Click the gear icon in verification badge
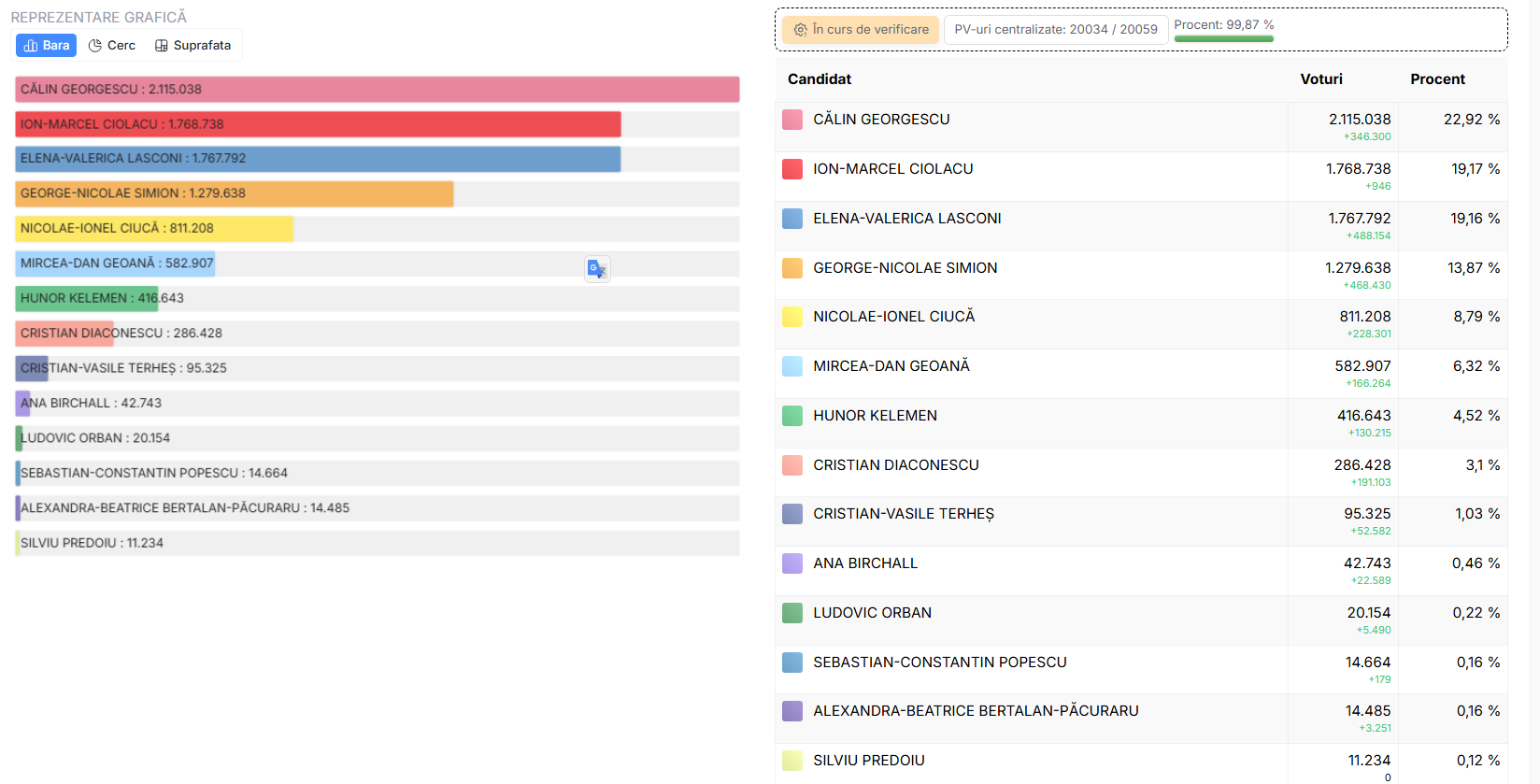The height and width of the screenshot is (784, 1540). [x=800, y=30]
